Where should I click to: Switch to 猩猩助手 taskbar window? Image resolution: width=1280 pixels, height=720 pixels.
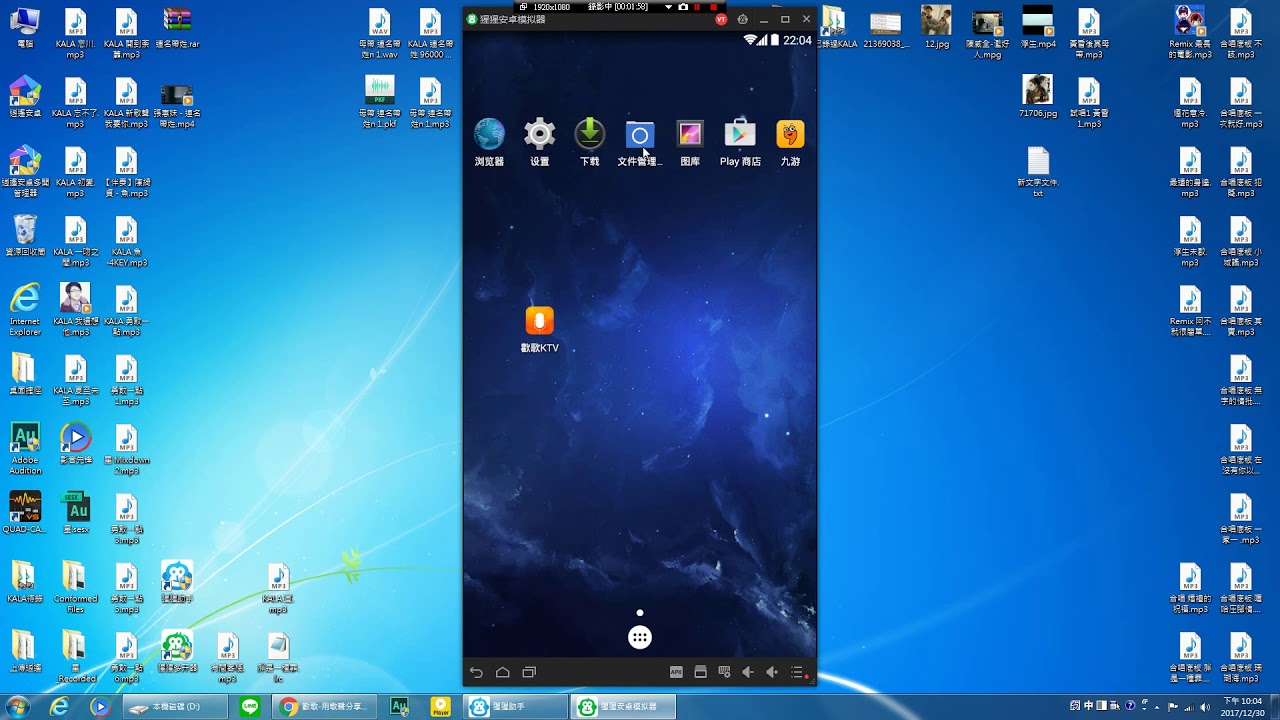[x=516, y=707]
